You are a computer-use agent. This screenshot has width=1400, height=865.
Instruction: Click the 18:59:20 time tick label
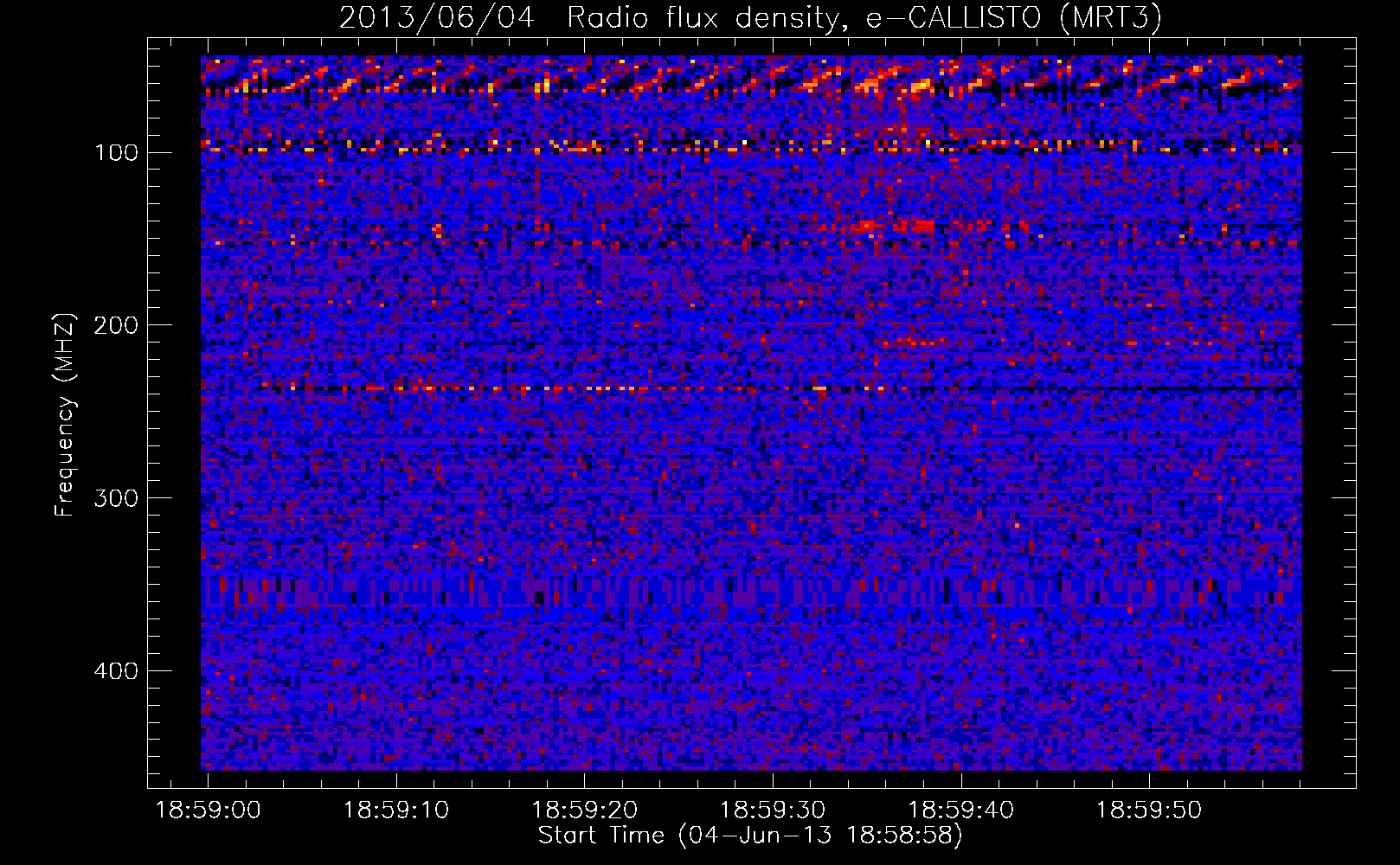tap(584, 811)
